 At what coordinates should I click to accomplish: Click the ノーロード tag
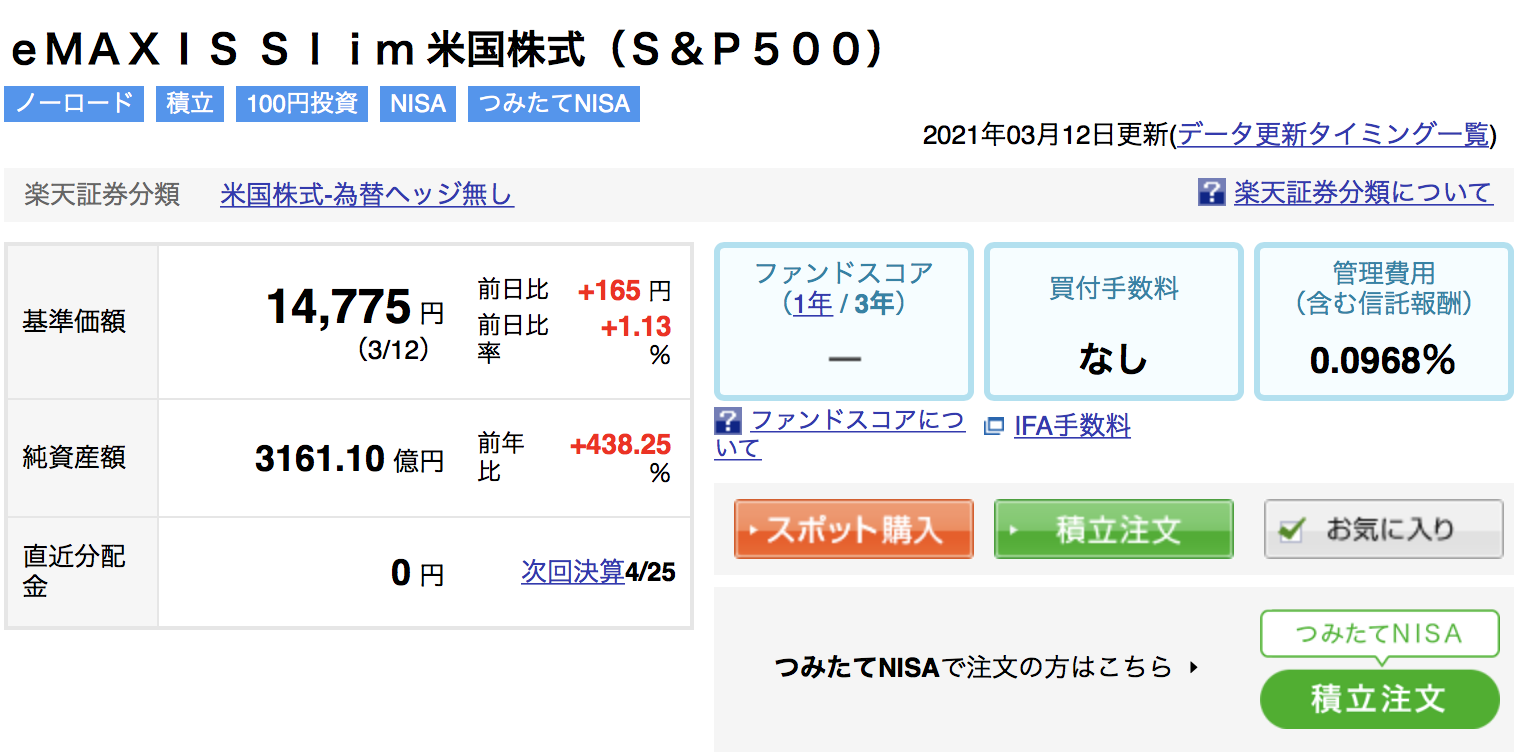coord(74,104)
